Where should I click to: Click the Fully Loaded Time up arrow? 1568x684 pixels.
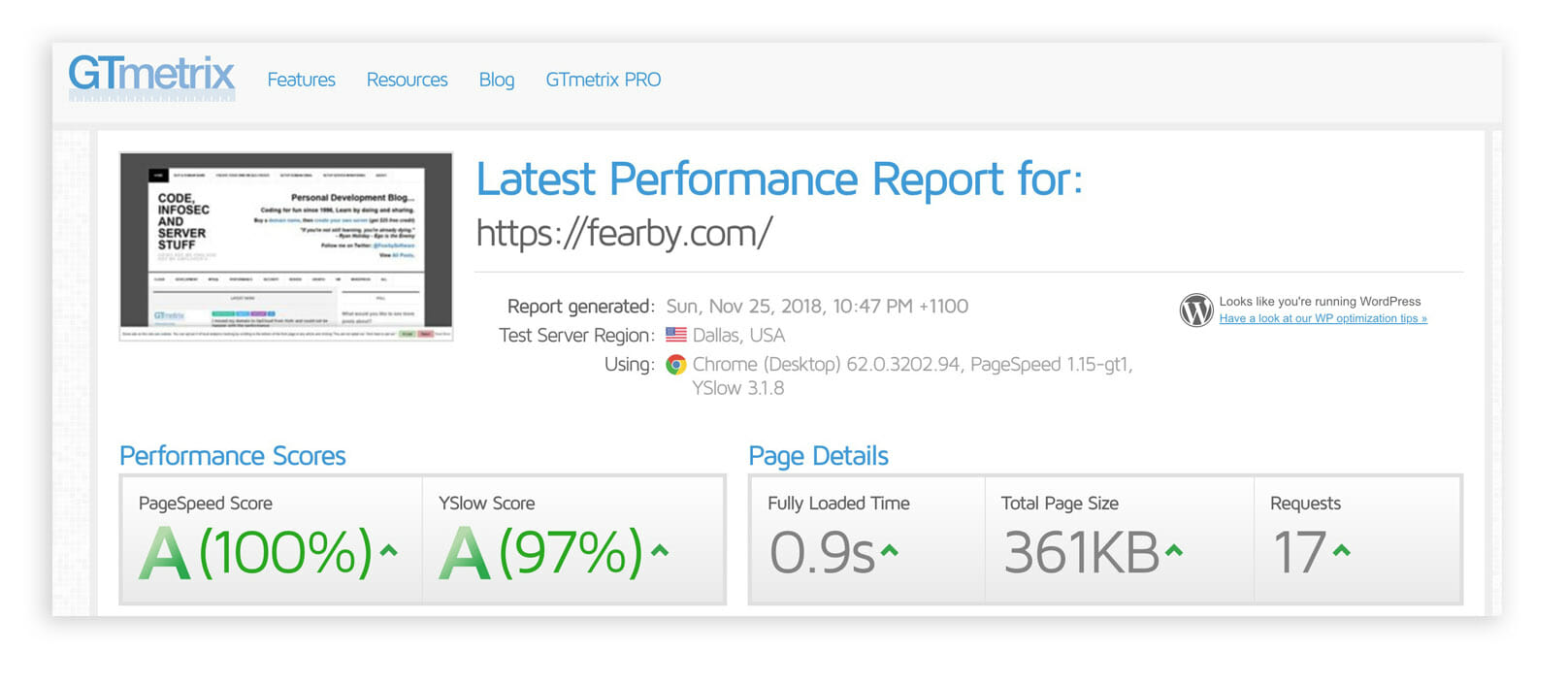point(889,551)
